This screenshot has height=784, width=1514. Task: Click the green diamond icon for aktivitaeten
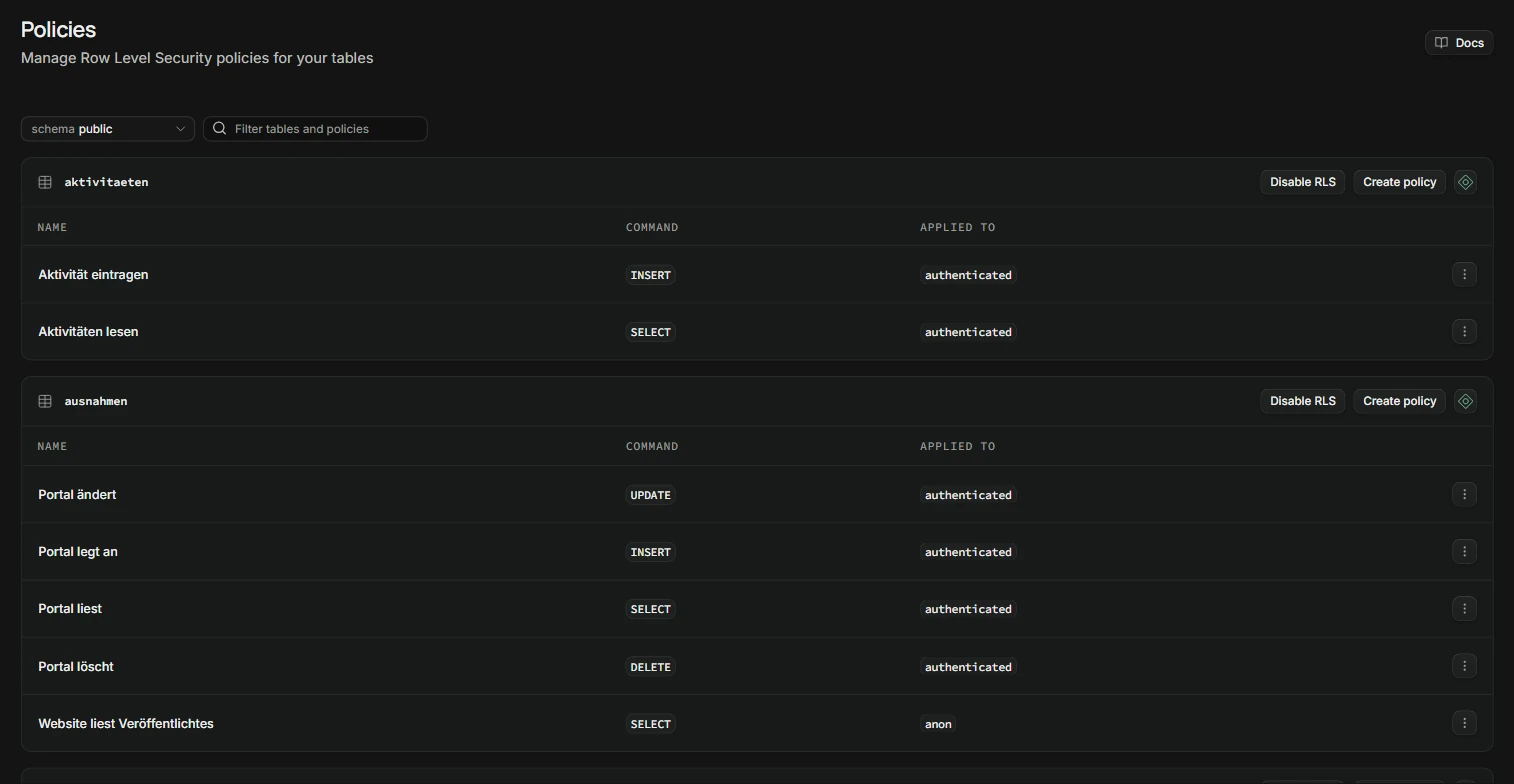pos(1465,182)
